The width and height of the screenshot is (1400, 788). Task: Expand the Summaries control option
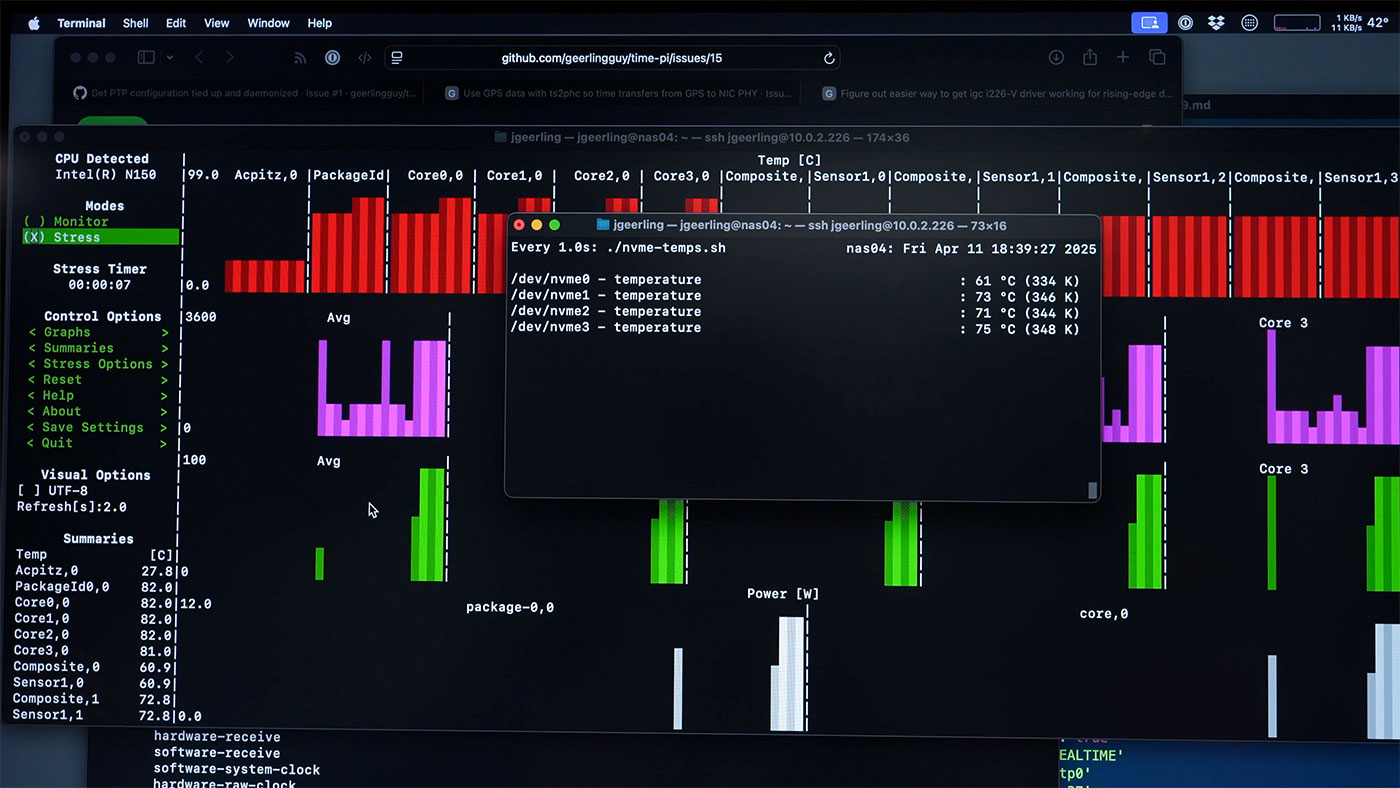click(98, 348)
